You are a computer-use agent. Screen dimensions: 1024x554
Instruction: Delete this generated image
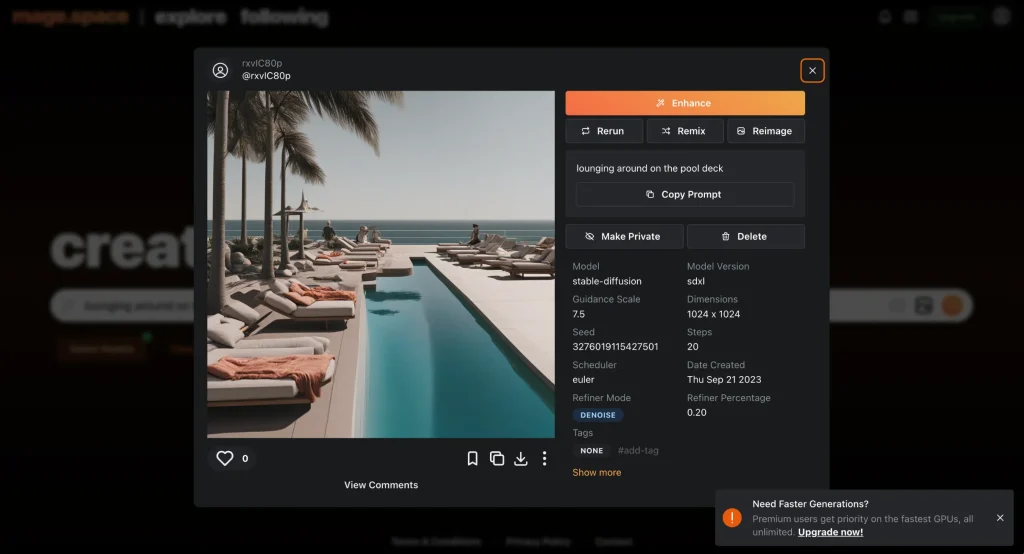coord(745,236)
